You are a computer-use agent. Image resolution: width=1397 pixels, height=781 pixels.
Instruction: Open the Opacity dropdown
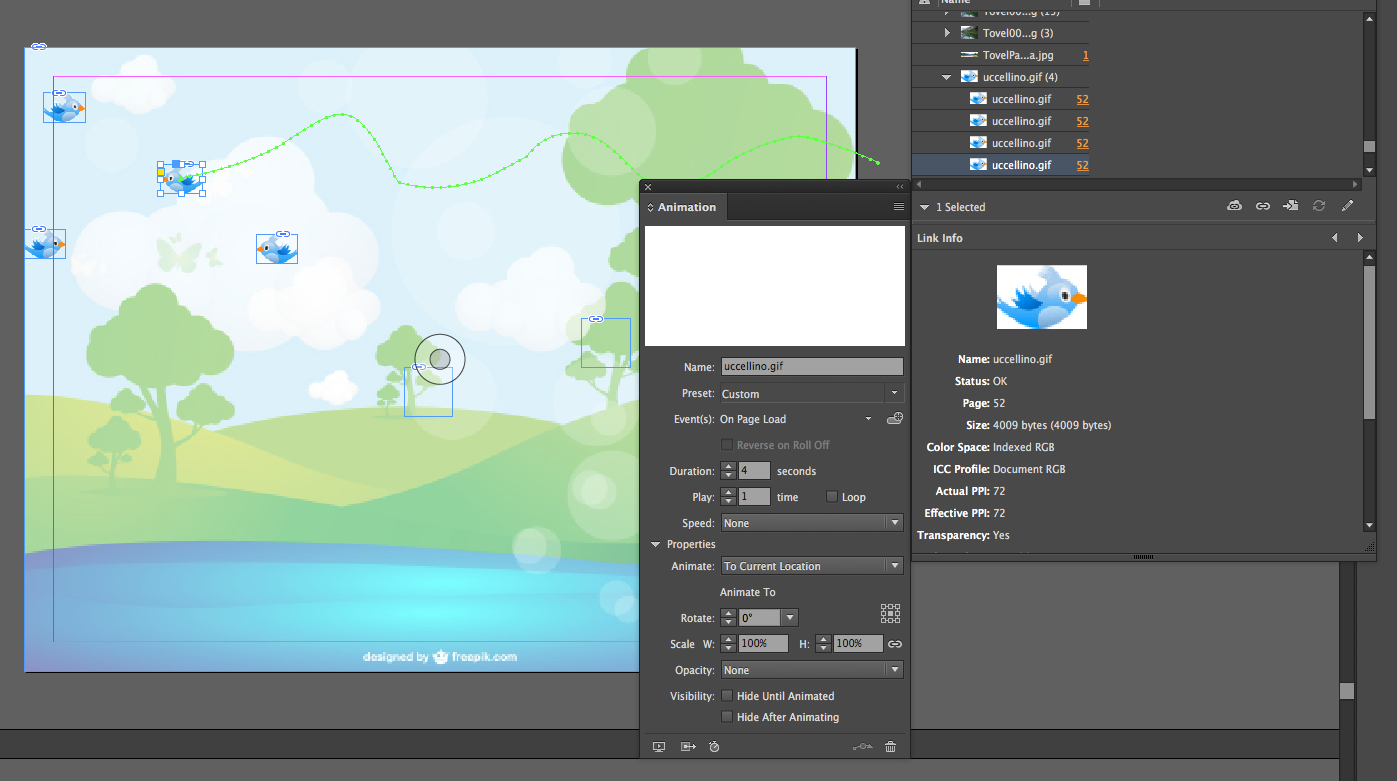812,670
